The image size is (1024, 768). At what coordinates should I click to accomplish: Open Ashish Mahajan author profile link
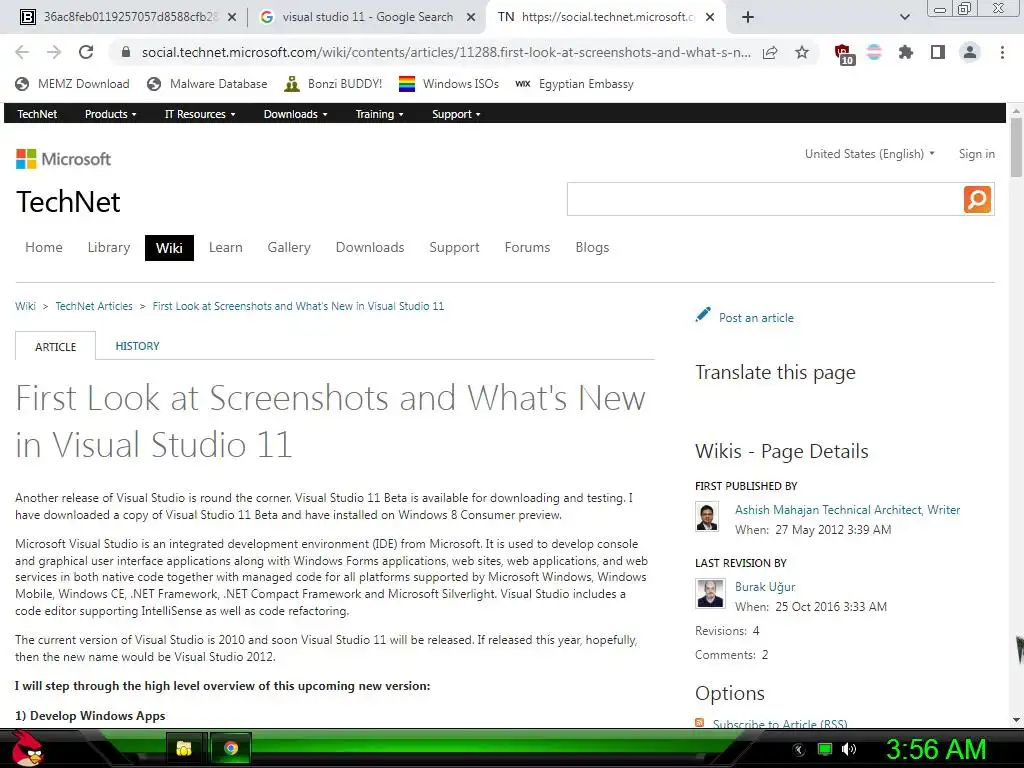coord(847,509)
